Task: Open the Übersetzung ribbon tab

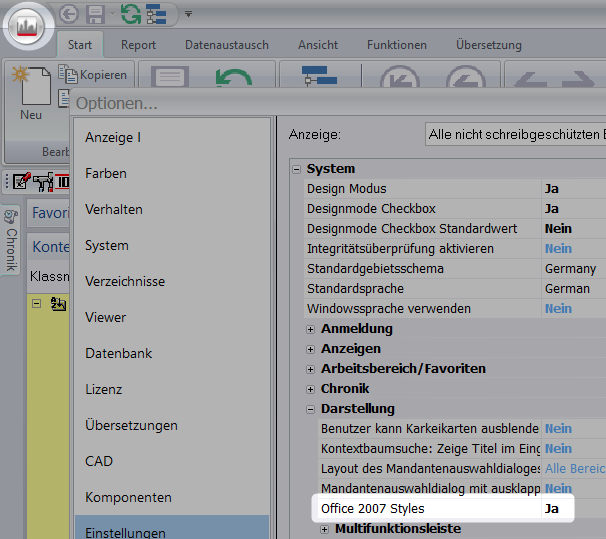Action: [x=489, y=45]
